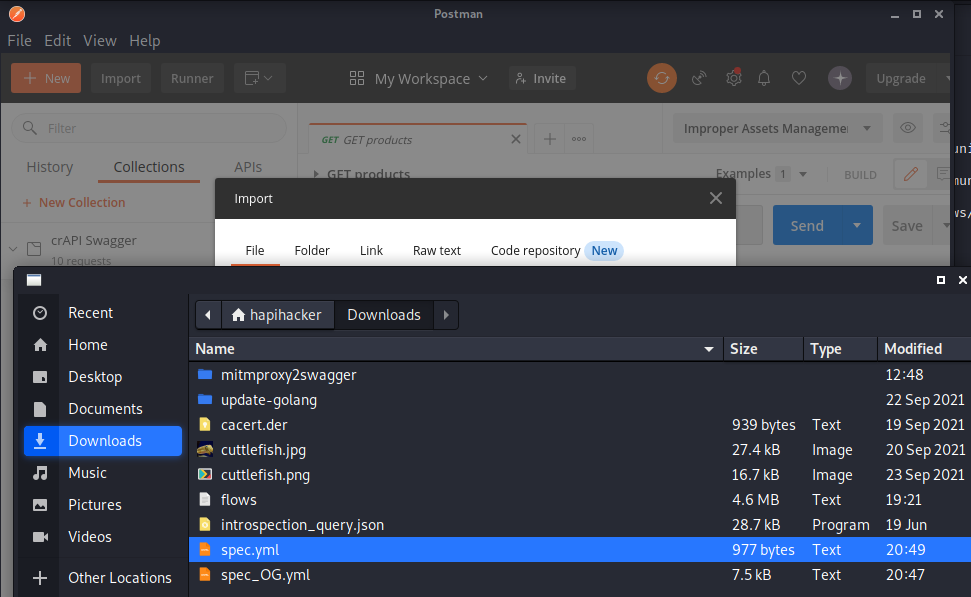Open the satellite capture requests icon

click(x=700, y=78)
